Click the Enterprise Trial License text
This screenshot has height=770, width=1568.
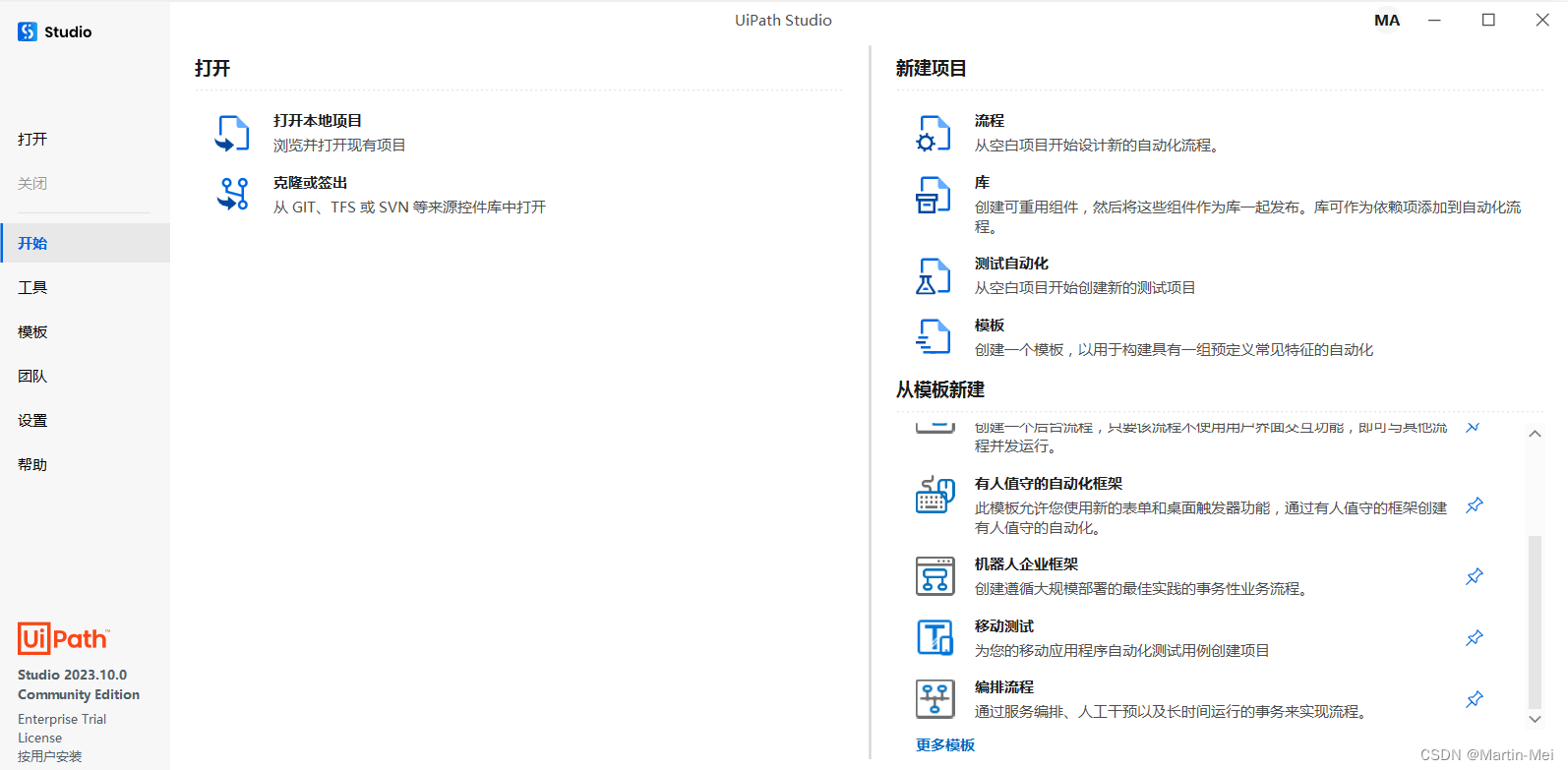tap(62, 729)
